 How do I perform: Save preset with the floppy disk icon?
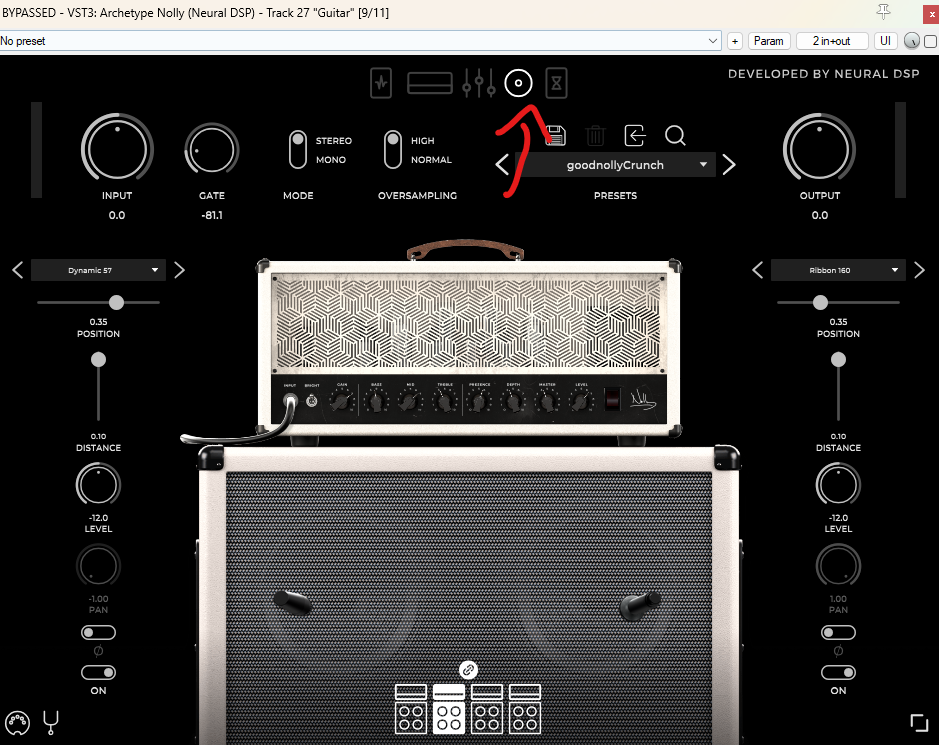555,135
